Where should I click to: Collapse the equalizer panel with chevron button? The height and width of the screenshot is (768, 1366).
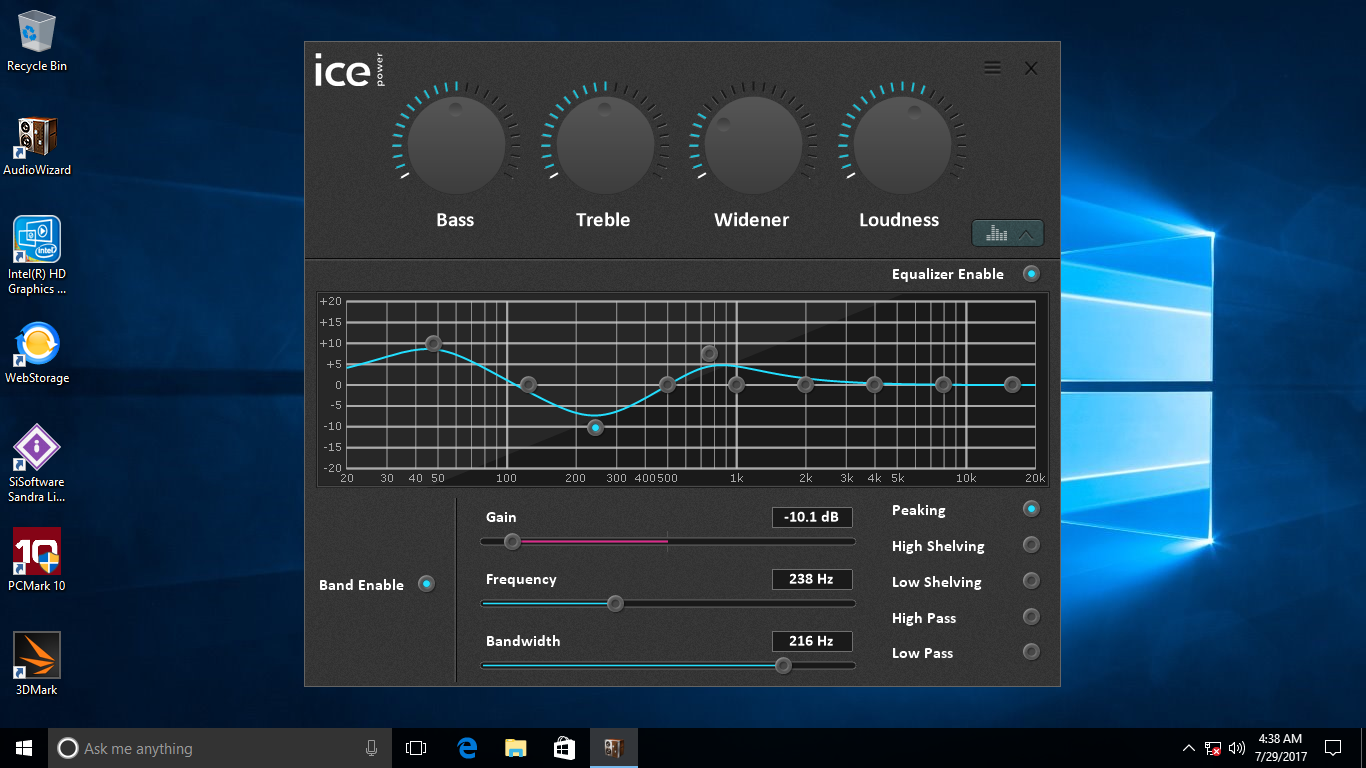pyautogui.click(x=1008, y=233)
